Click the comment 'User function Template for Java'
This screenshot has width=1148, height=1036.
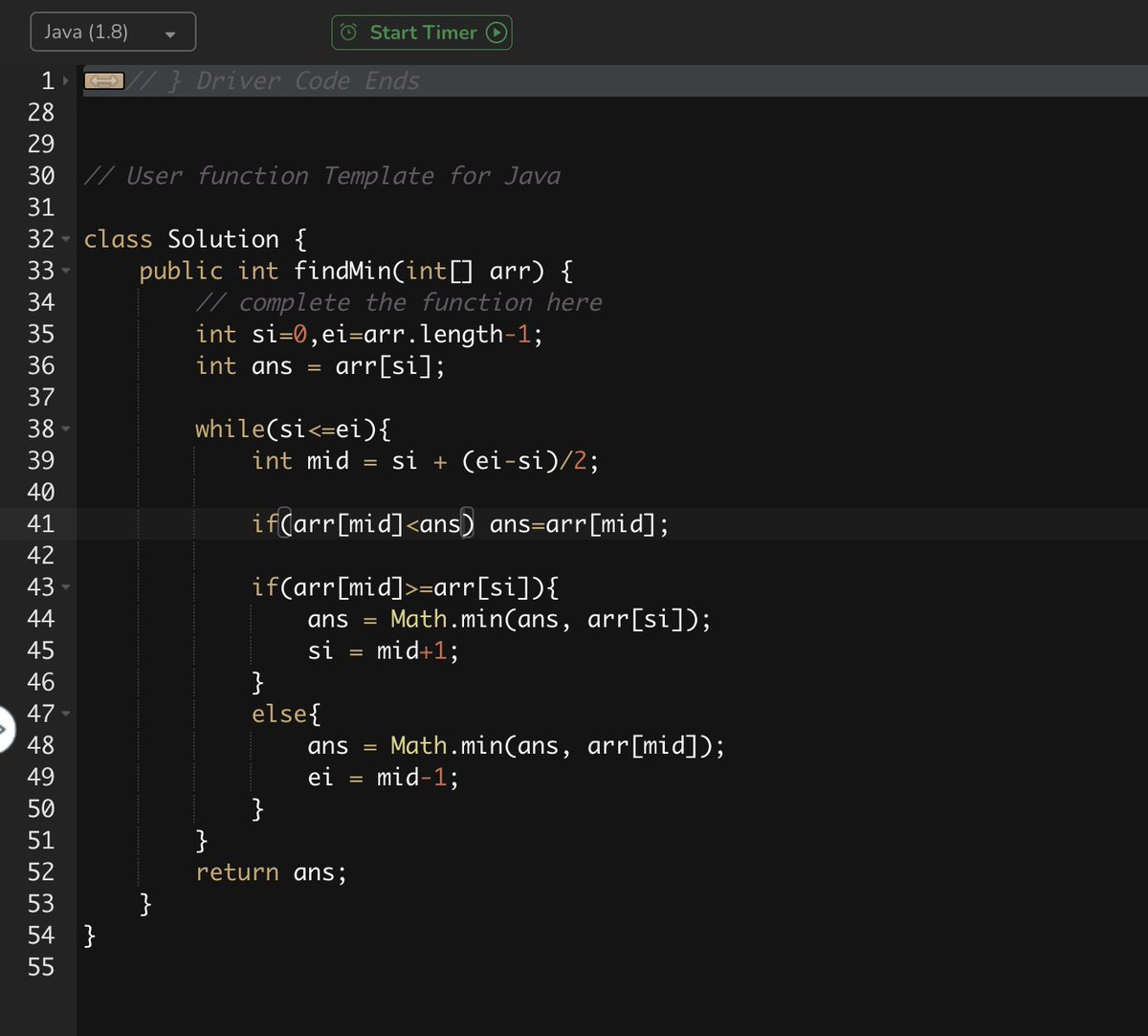pos(322,176)
